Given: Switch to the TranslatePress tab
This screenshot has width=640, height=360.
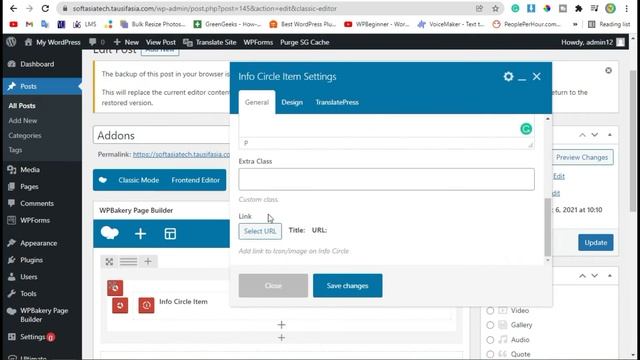Looking at the screenshot, I should pyautogui.click(x=337, y=102).
